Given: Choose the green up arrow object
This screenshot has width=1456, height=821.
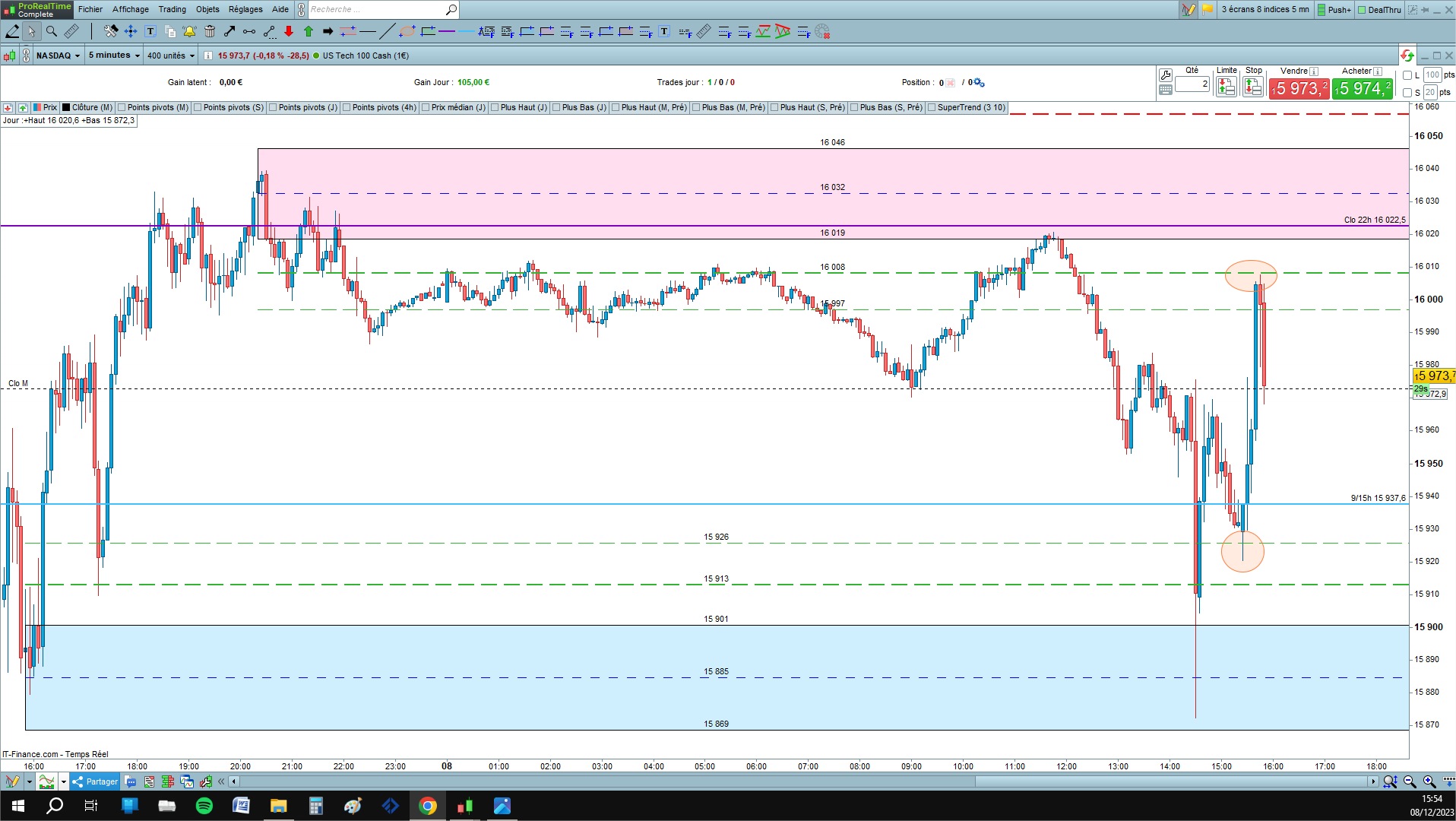Looking at the screenshot, I should (309, 31).
